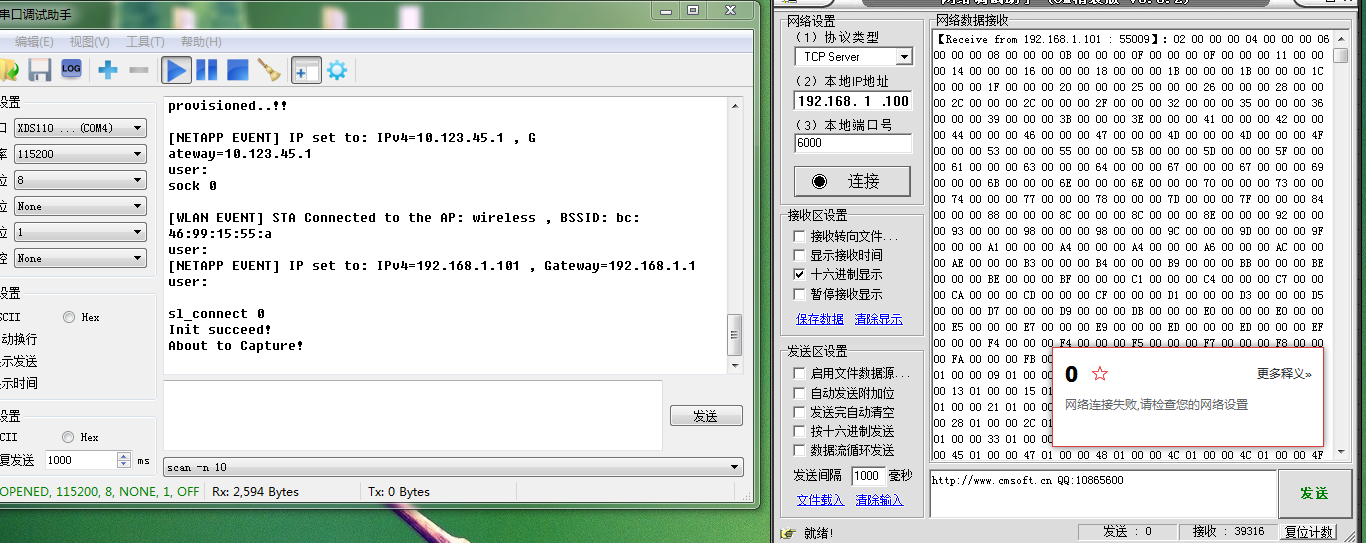
Task: Select the Hex radio in receive settings
Action: (x=69, y=317)
